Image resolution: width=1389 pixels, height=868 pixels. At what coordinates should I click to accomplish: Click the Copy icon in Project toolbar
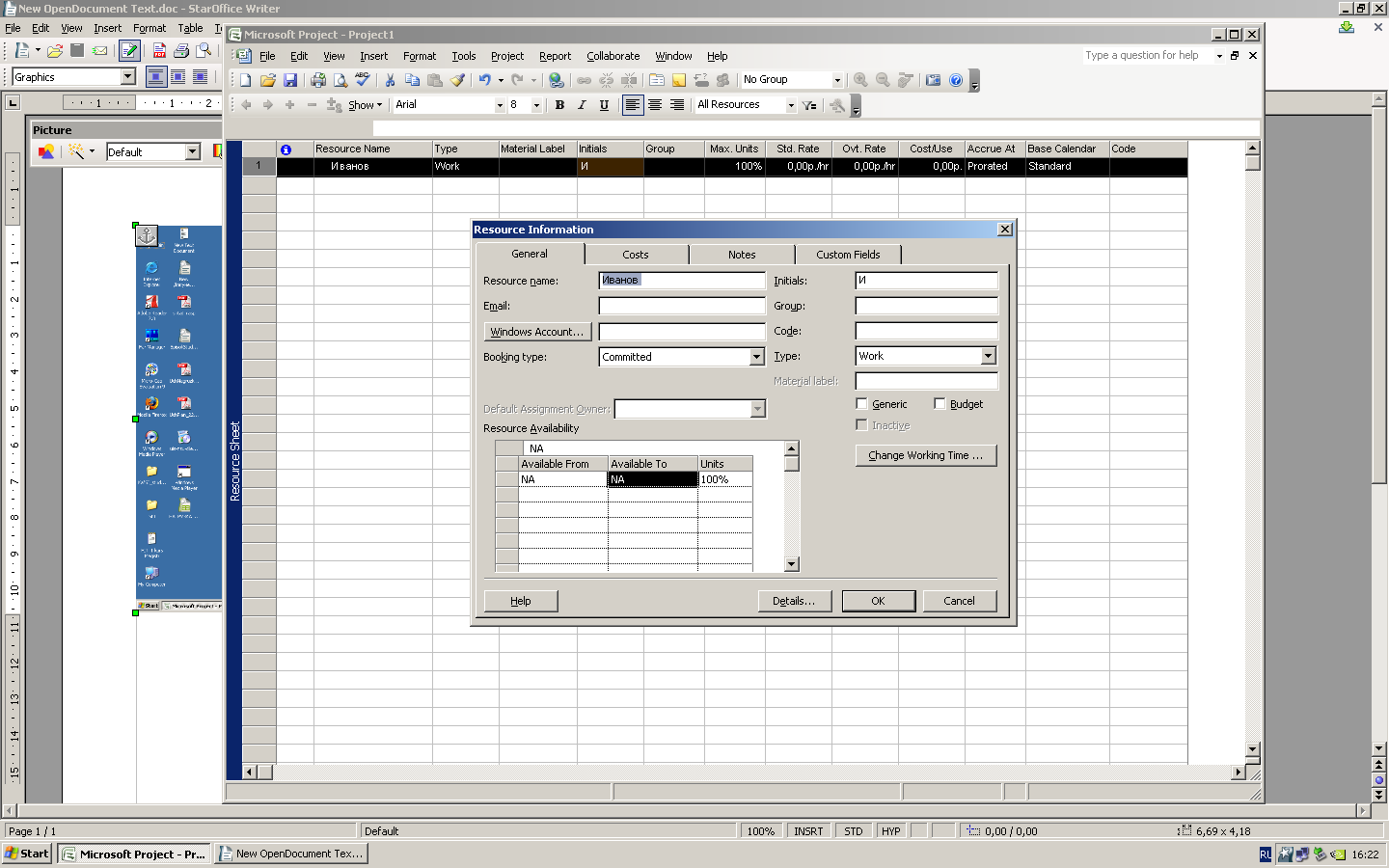(x=412, y=80)
